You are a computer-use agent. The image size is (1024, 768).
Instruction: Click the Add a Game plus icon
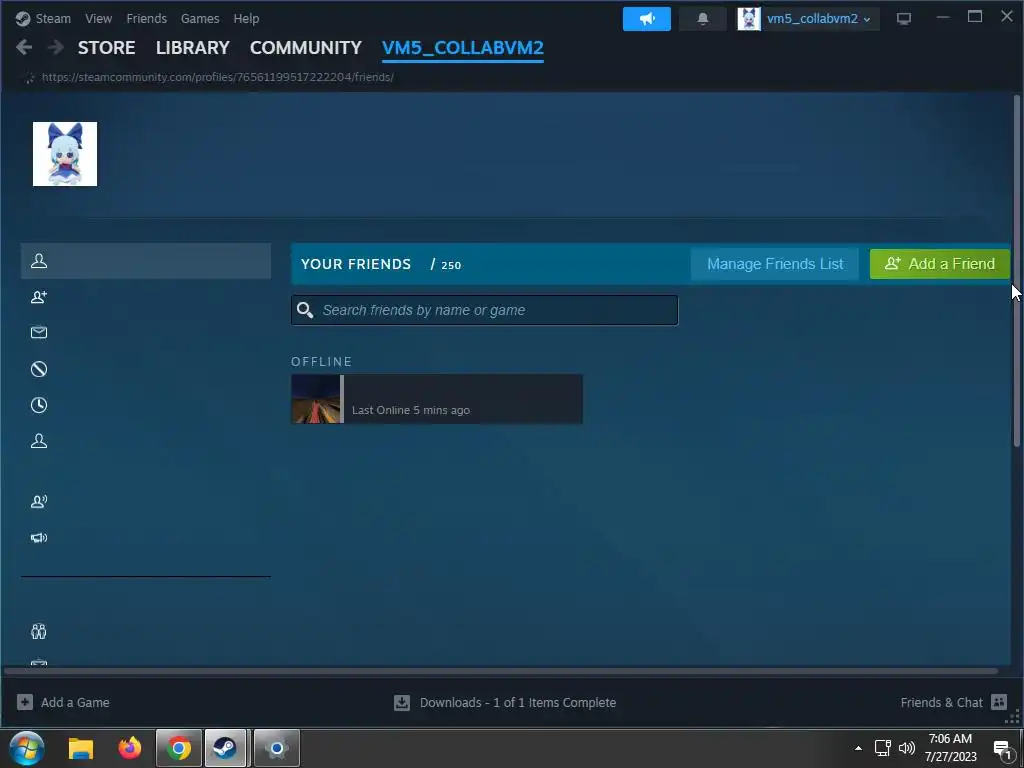(25, 703)
